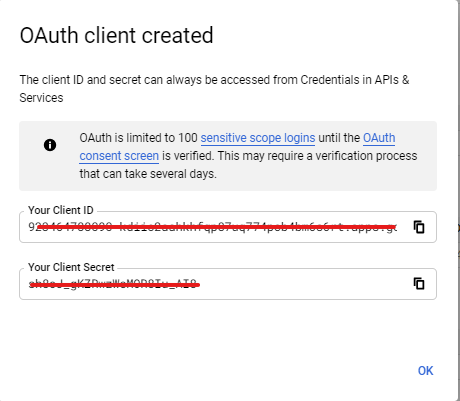Screen dimensions: 460x401
Task: Click the words until the in the banner
Action: tap(339, 138)
